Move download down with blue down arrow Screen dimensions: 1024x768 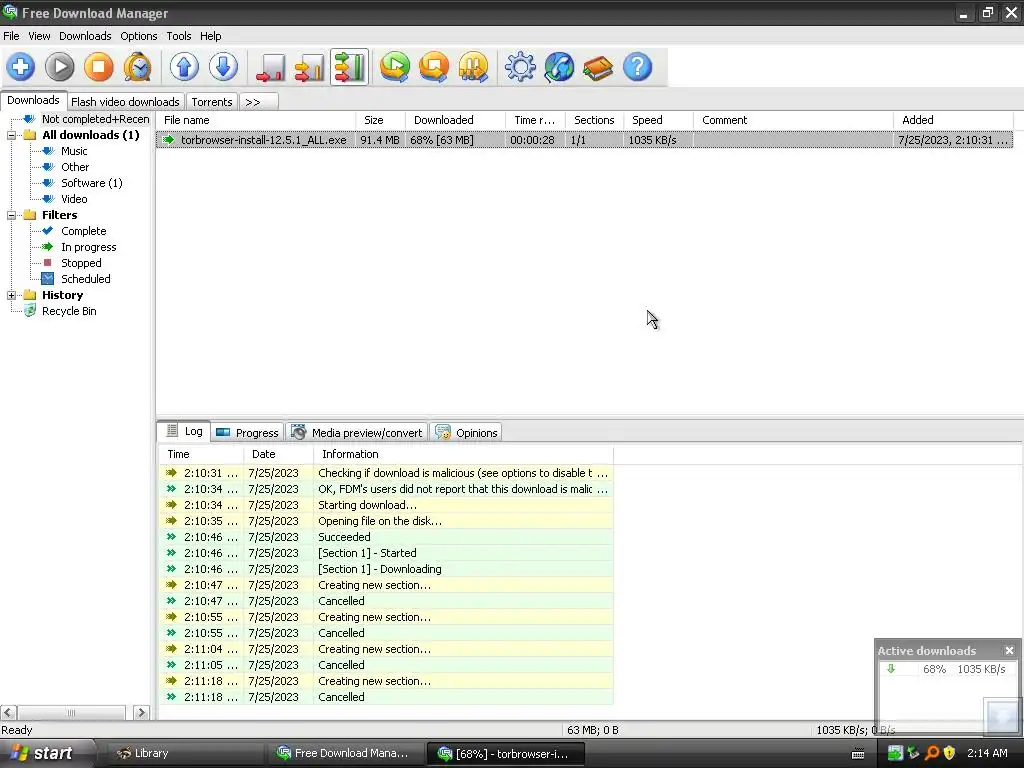[223, 67]
